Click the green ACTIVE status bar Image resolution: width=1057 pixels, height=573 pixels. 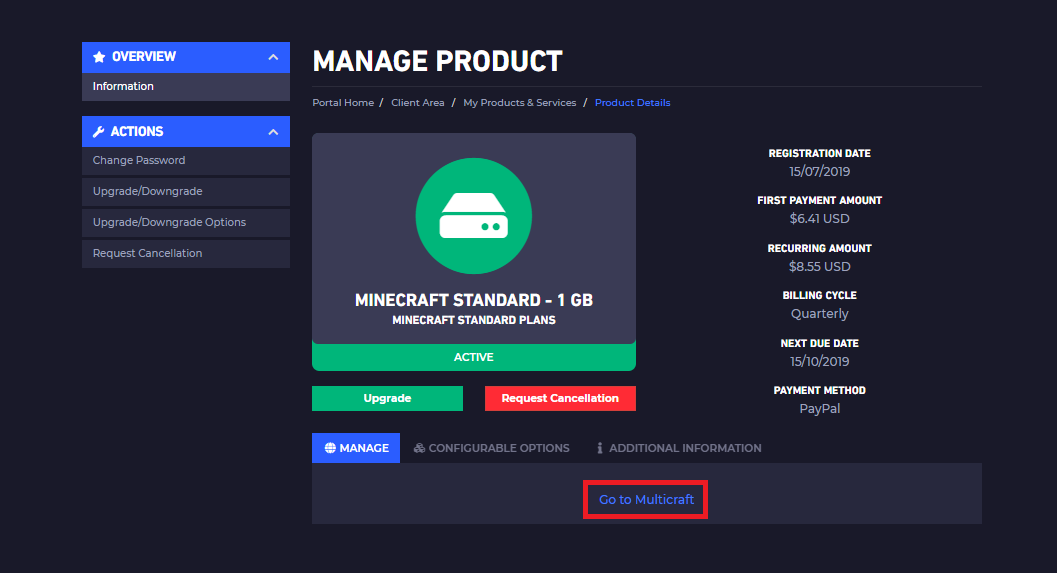click(474, 357)
